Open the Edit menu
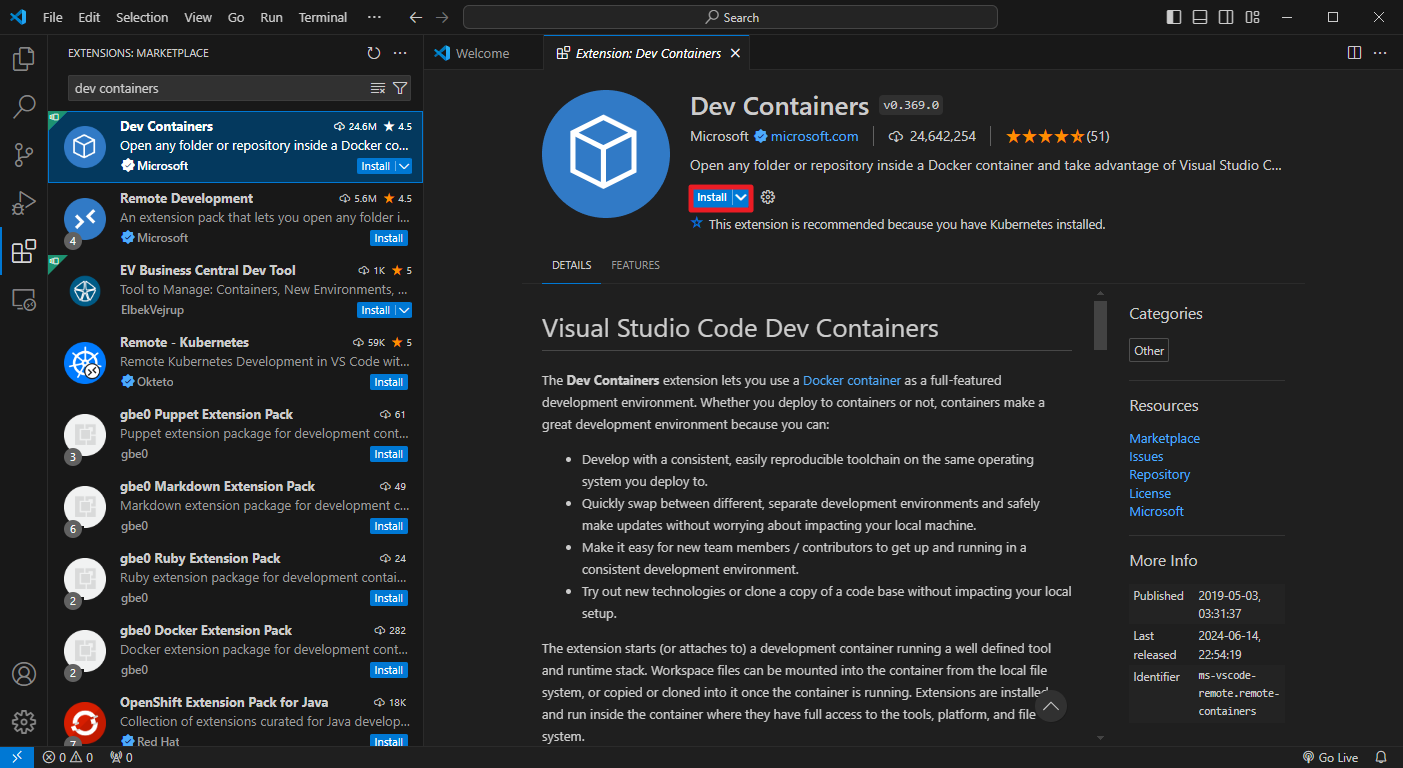The height and width of the screenshot is (768, 1403). tap(89, 17)
